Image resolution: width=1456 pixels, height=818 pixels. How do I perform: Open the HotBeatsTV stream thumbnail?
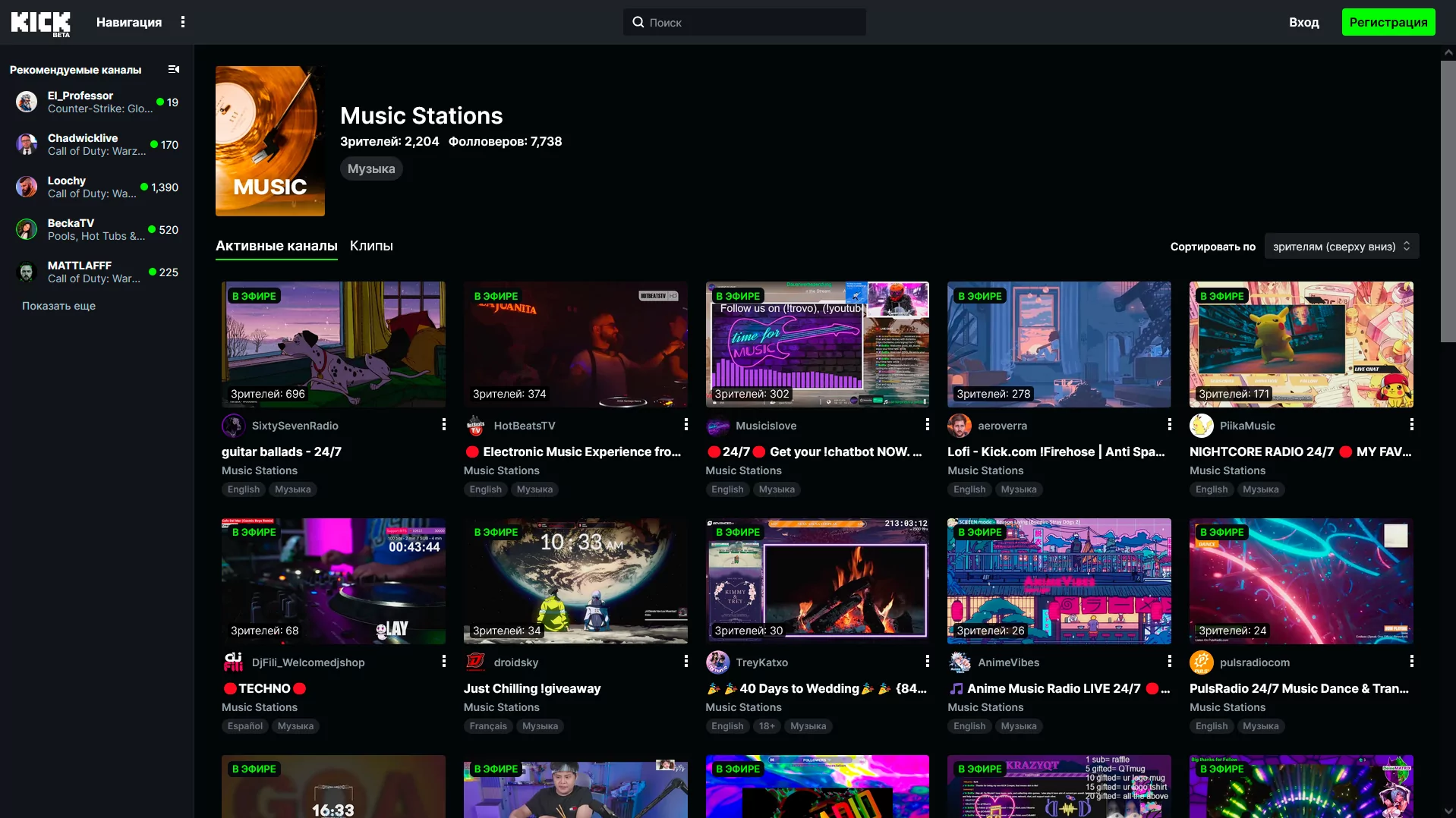pyautogui.click(x=575, y=345)
